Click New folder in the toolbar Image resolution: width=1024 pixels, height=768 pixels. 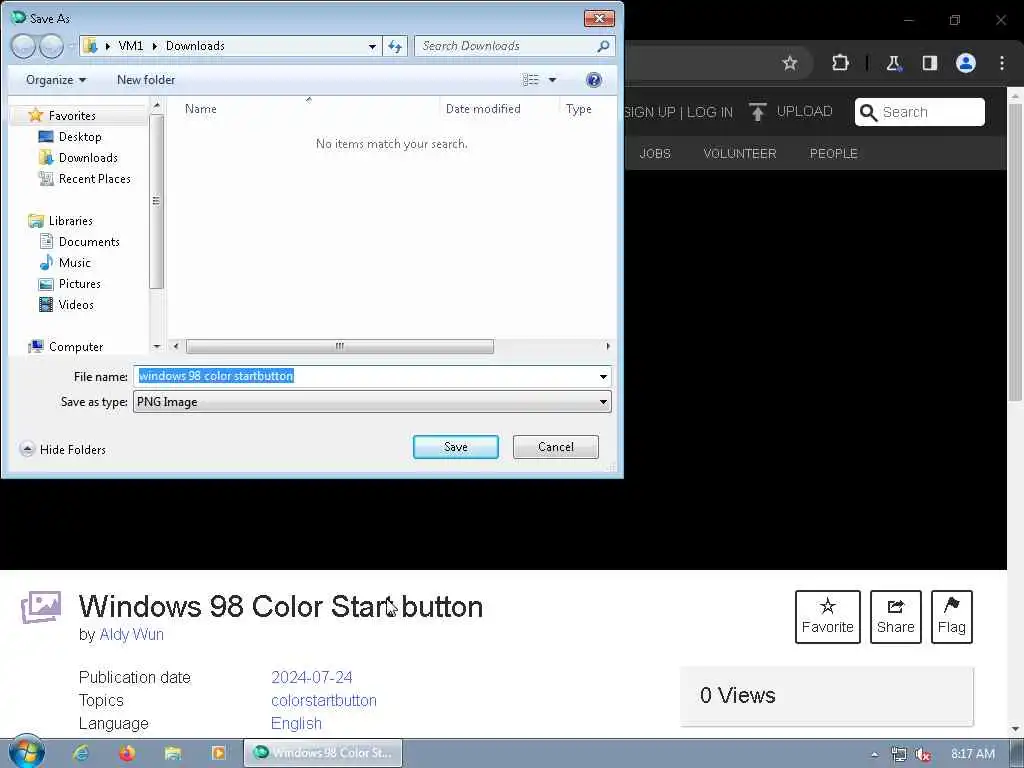[146, 80]
